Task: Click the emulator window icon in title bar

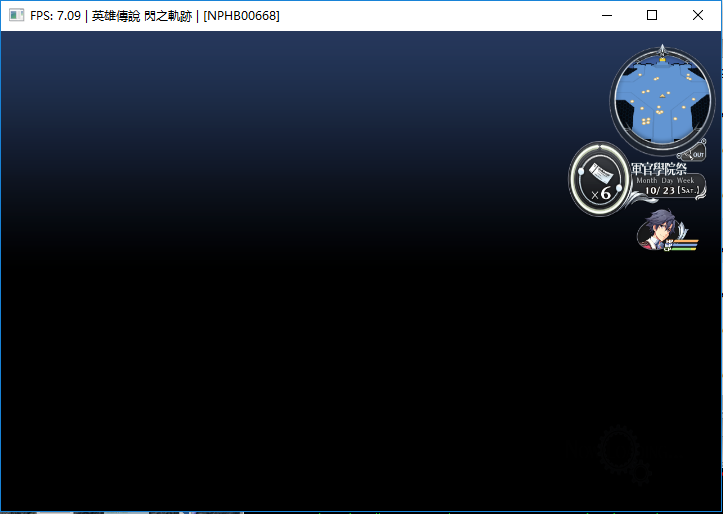Action: 16,15
